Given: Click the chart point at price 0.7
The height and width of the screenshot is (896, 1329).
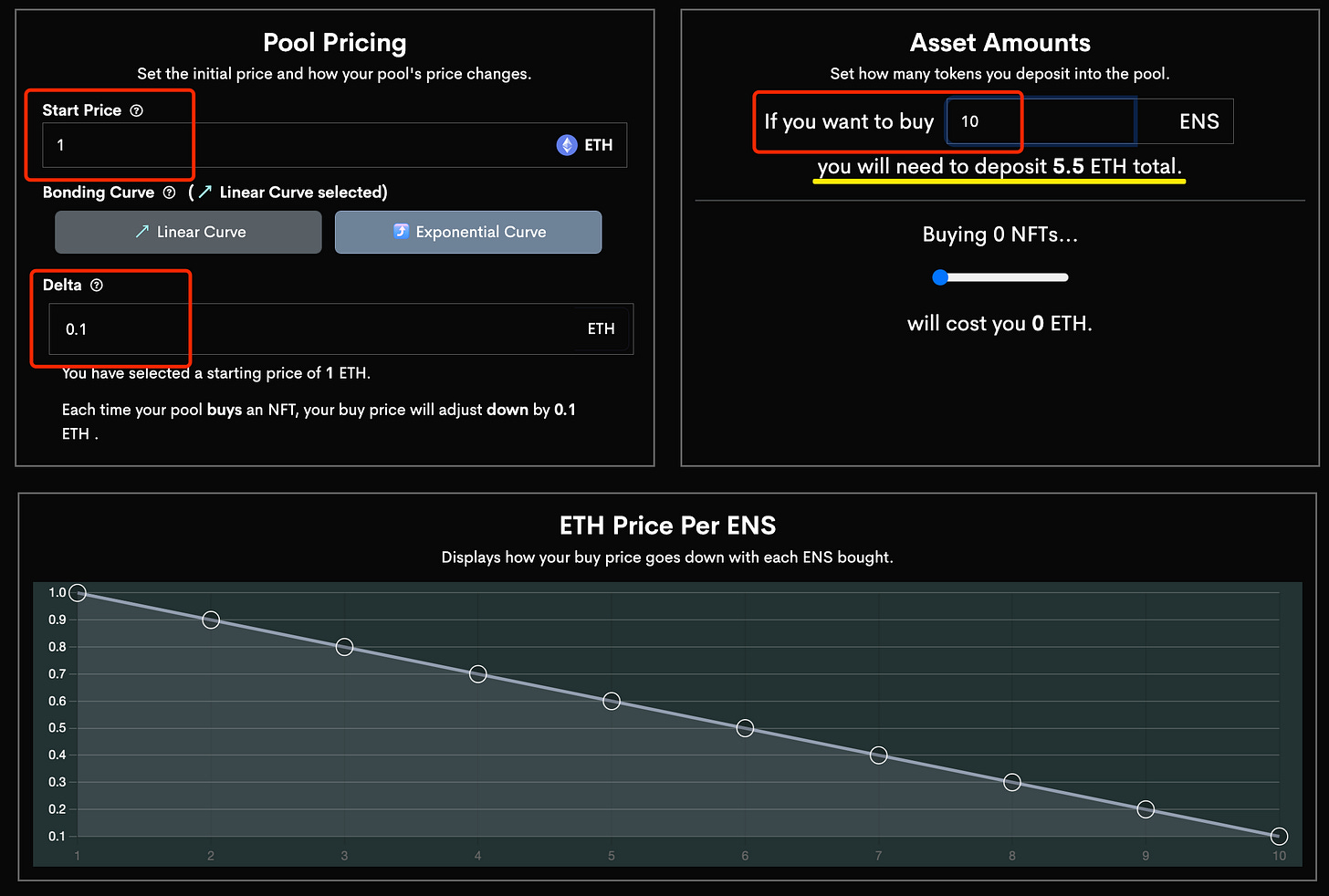Looking at the screenshot, I should [x=478, y=674].
